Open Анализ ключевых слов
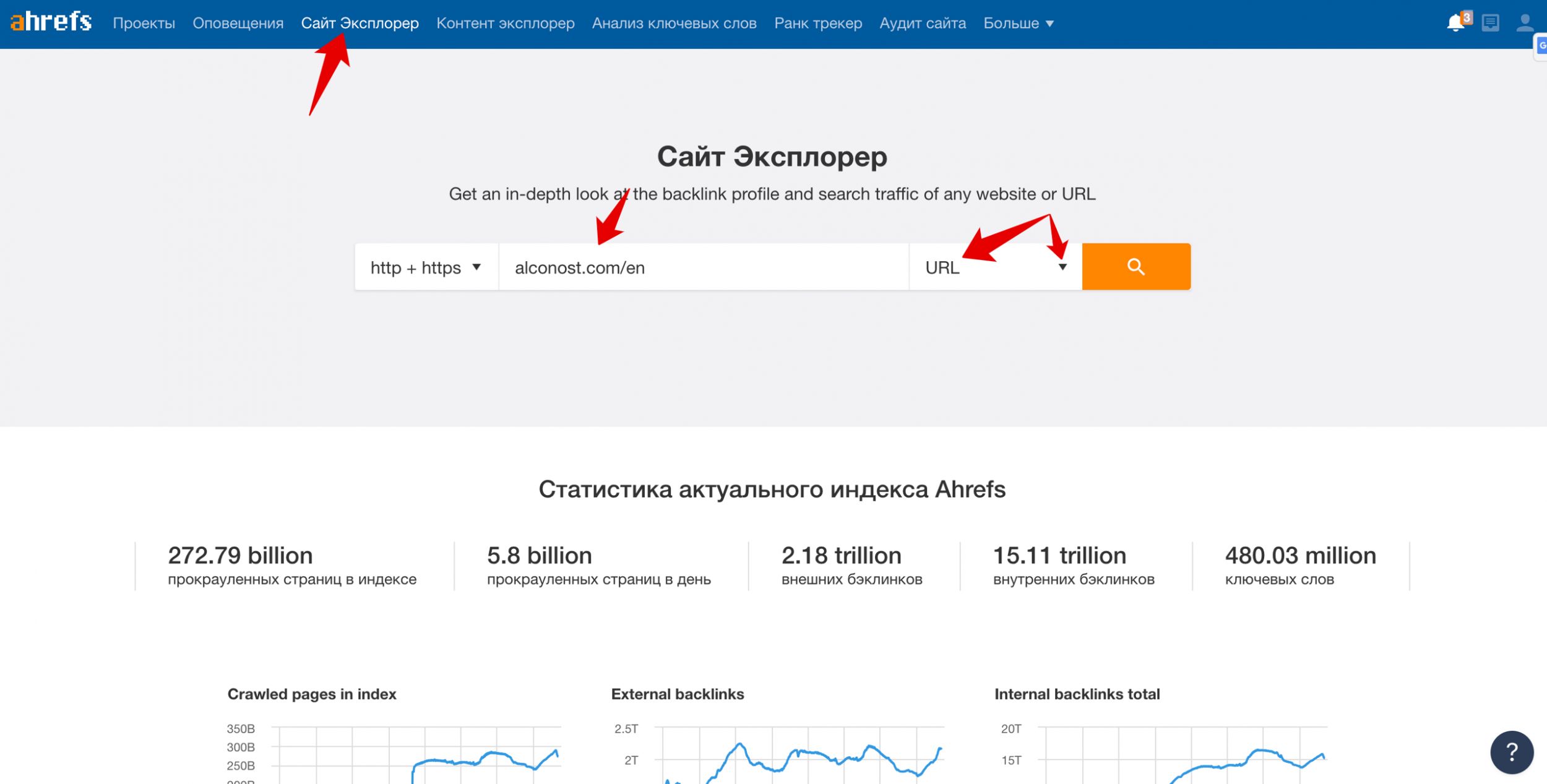This screenshot has width=1547, height=784. pyautogui.click(x=674, y=24)
